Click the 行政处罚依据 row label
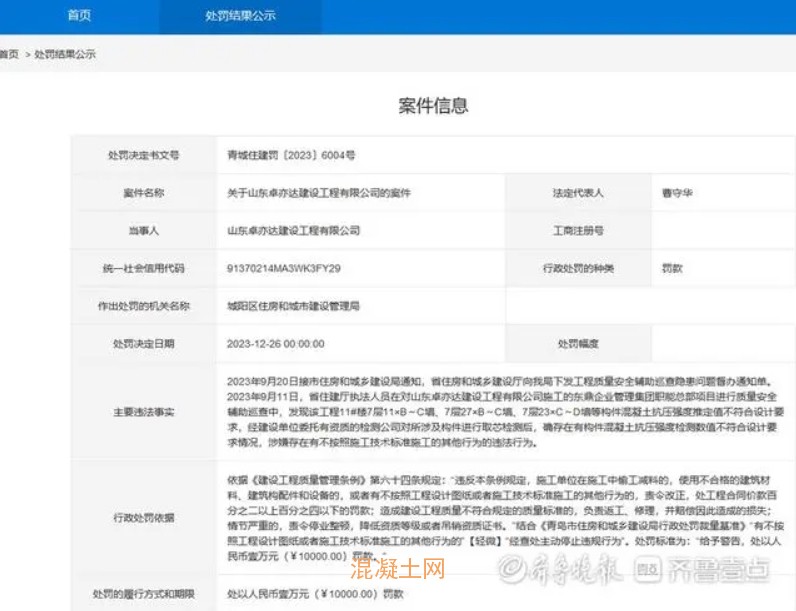 pyautogui.click(x=143, y=515)
